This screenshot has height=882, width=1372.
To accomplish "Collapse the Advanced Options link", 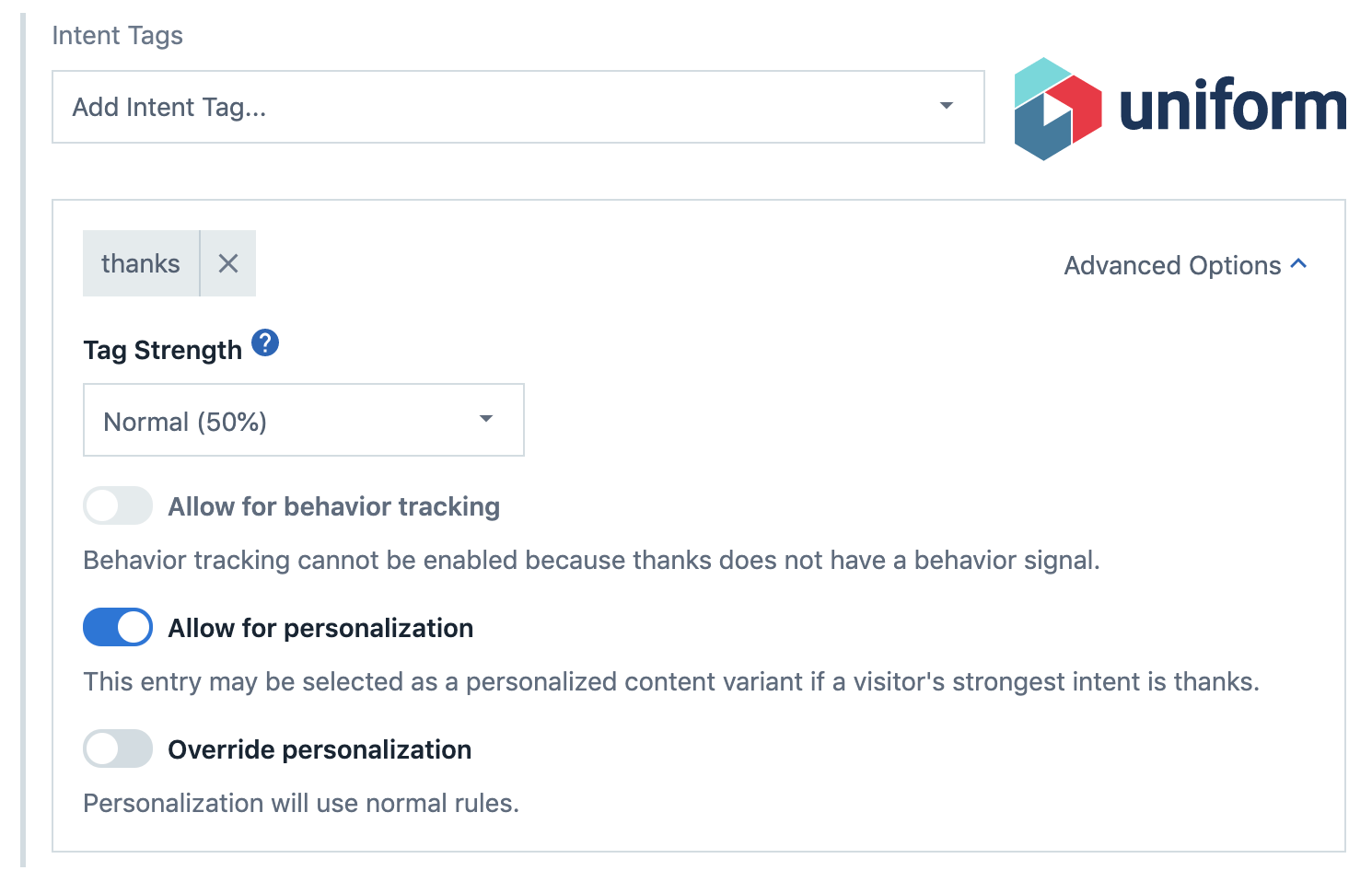I will click(x=1172, y=266).
